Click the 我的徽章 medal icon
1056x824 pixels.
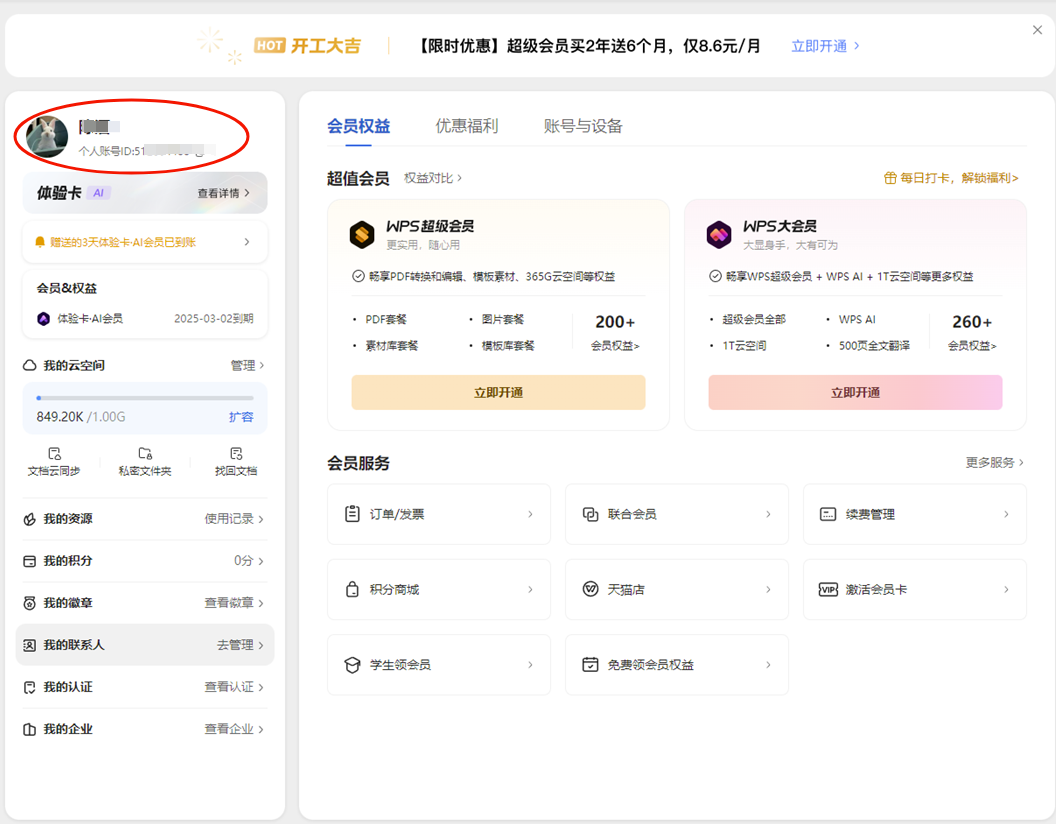(30, 603)
